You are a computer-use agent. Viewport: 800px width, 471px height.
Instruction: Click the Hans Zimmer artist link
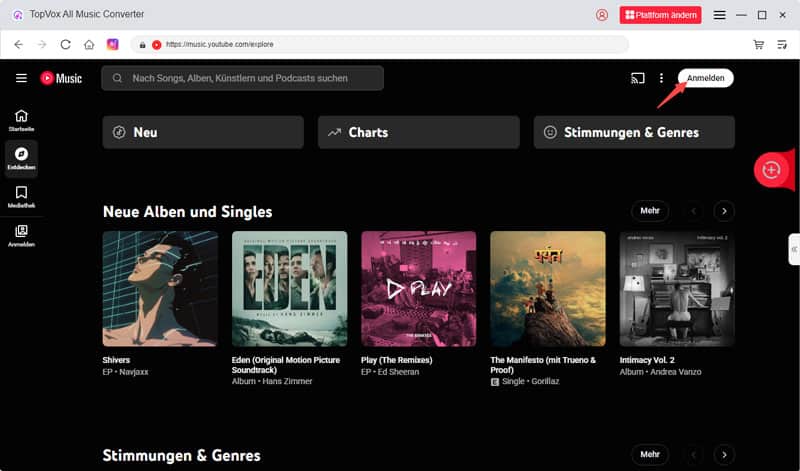(x=287, y=381)
